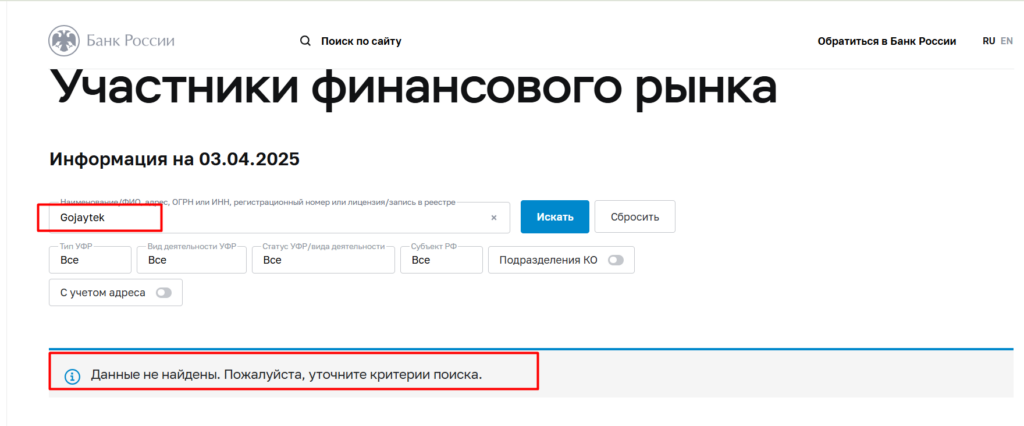Open the Обратиться в Банк России link
Image resolution: width=1024 pixels, height=426 pixels.
887,41
